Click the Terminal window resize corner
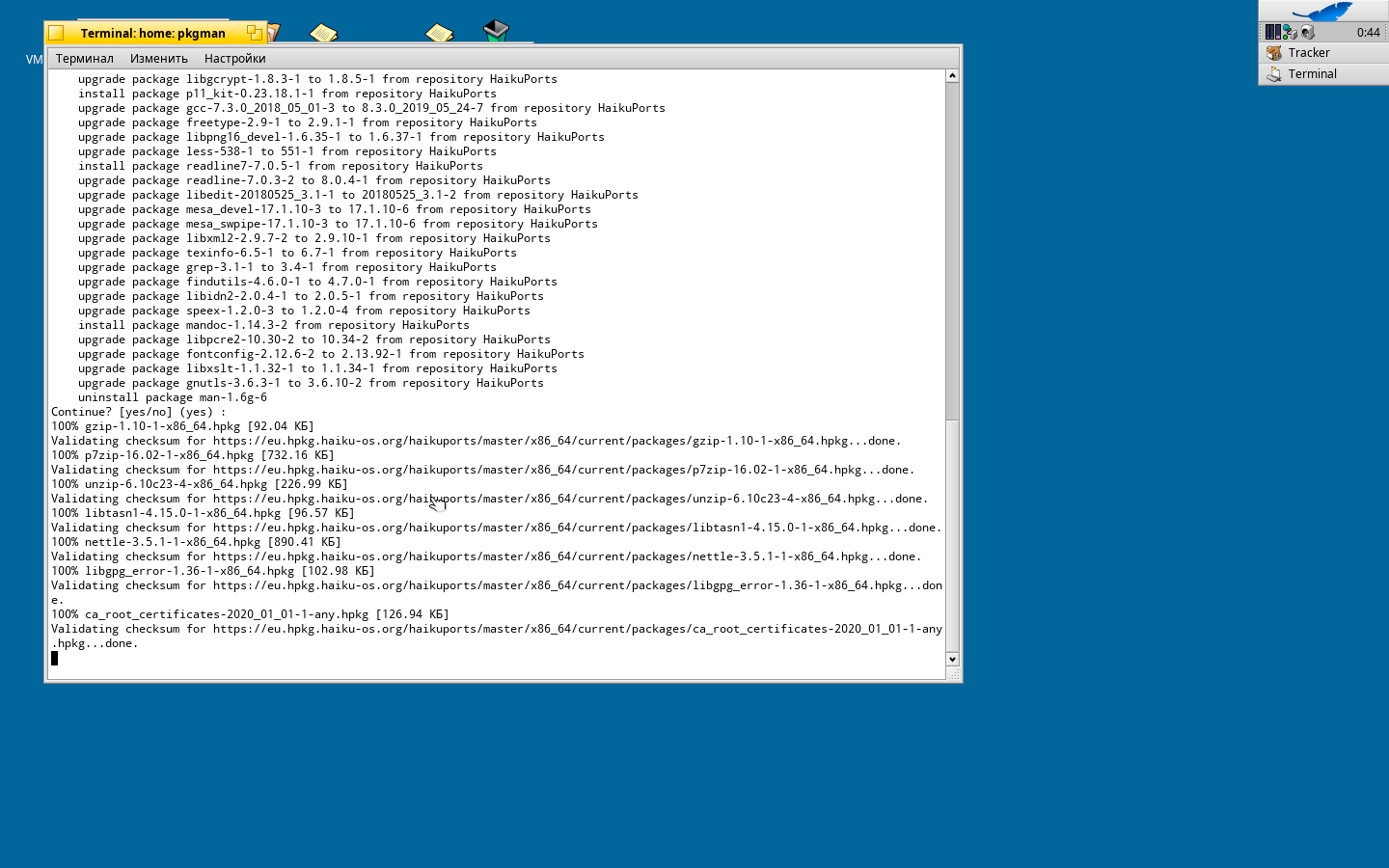This screenshot has width=1389, height=868. 954,674
